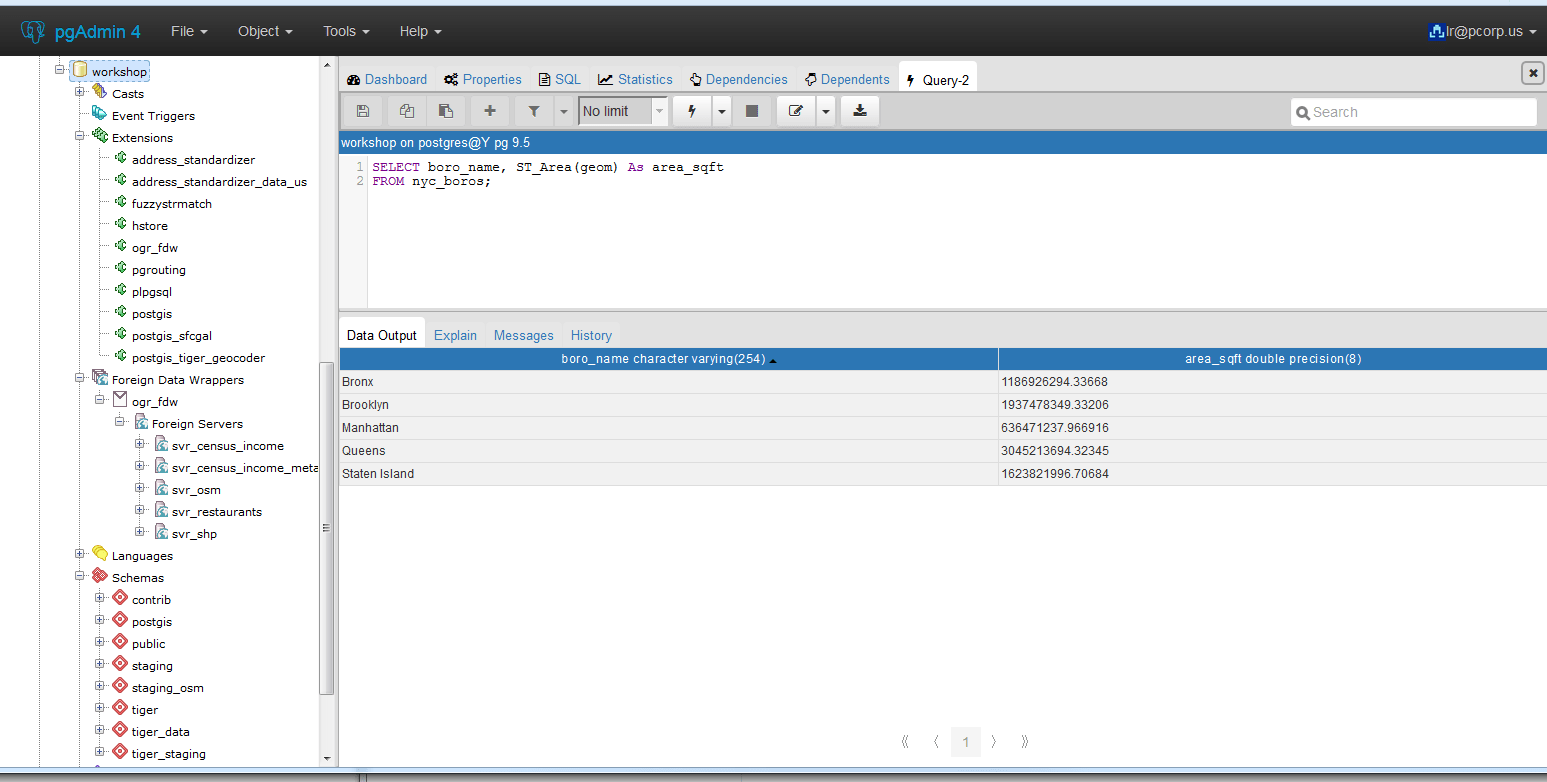1547x782 pixels.
Task: Copy rows with the copy icon
Action: click(406, 110)
